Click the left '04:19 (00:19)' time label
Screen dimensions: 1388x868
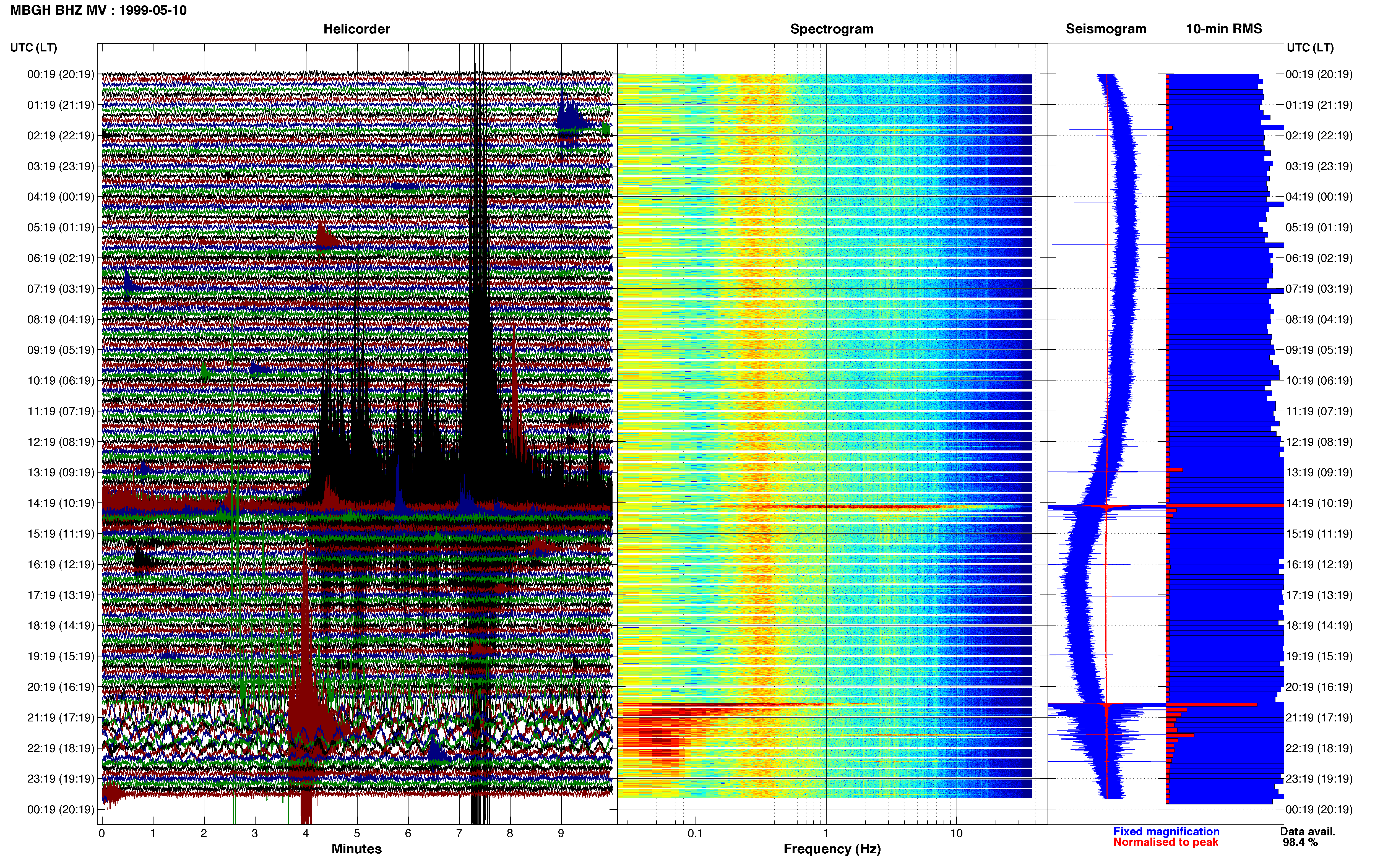pyautogui.click(x=61, y=197)
